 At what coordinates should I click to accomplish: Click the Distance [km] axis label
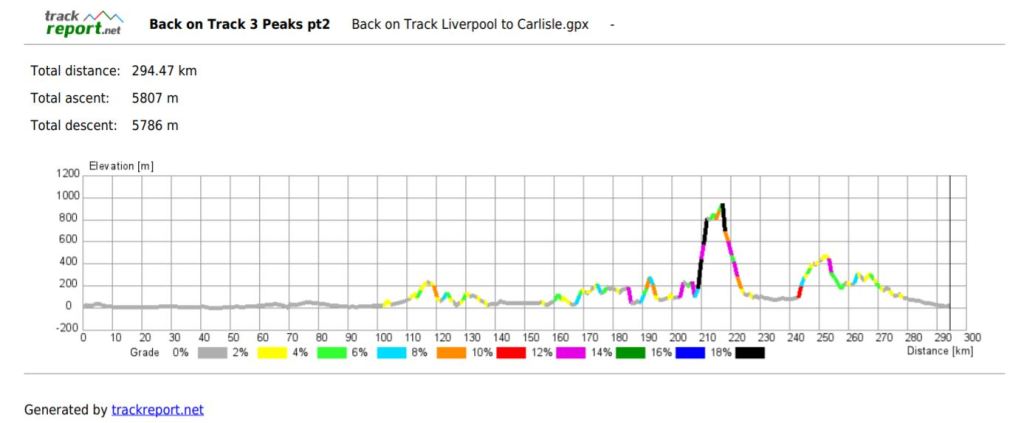(x=939, y=351)
